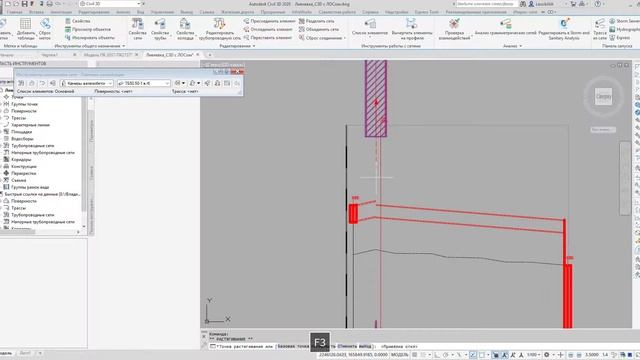Click Отсоединить элемент command
This screenshot has height=360, width=640.
click(268, 29)
